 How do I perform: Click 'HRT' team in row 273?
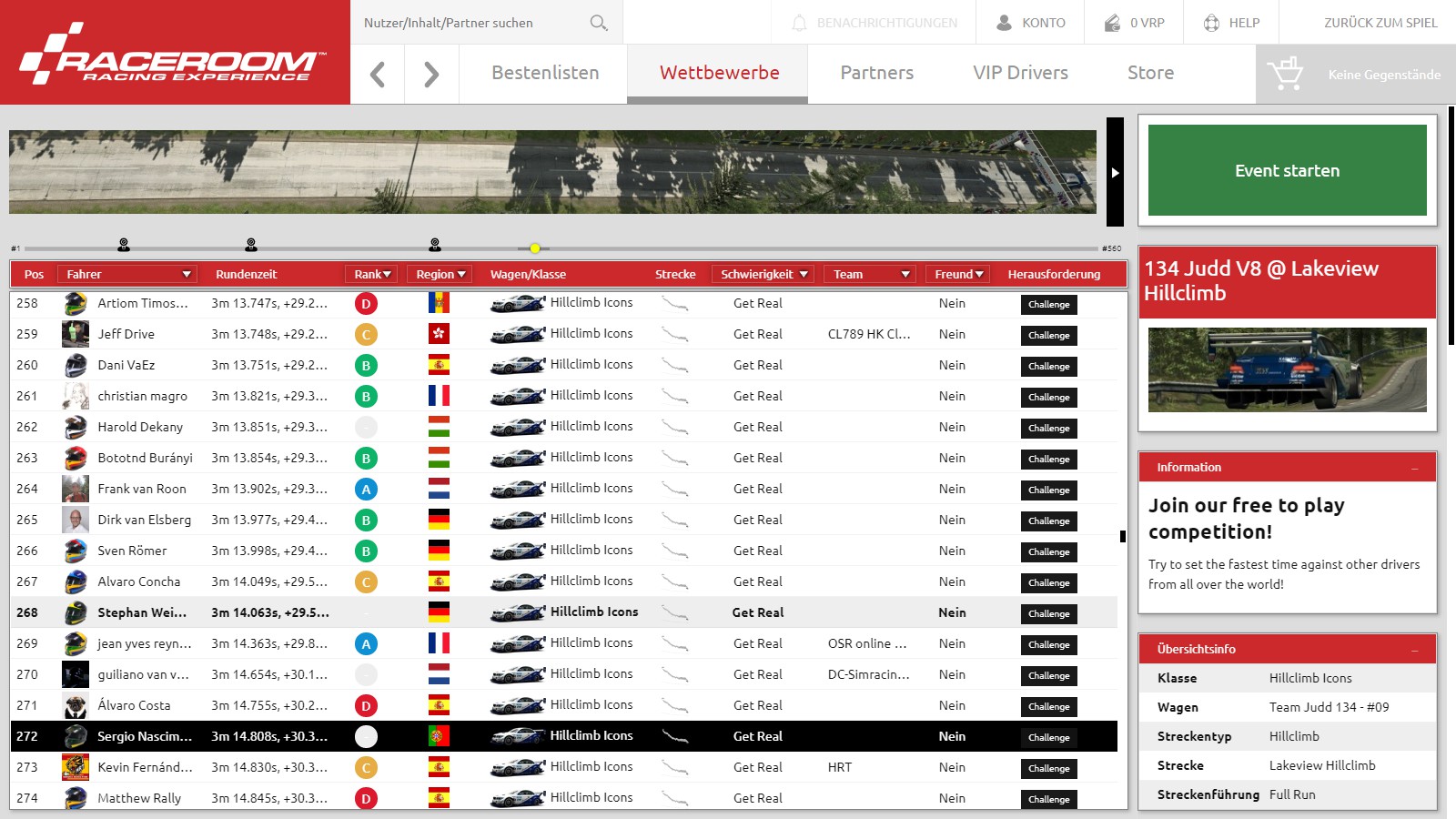[840, 767]
